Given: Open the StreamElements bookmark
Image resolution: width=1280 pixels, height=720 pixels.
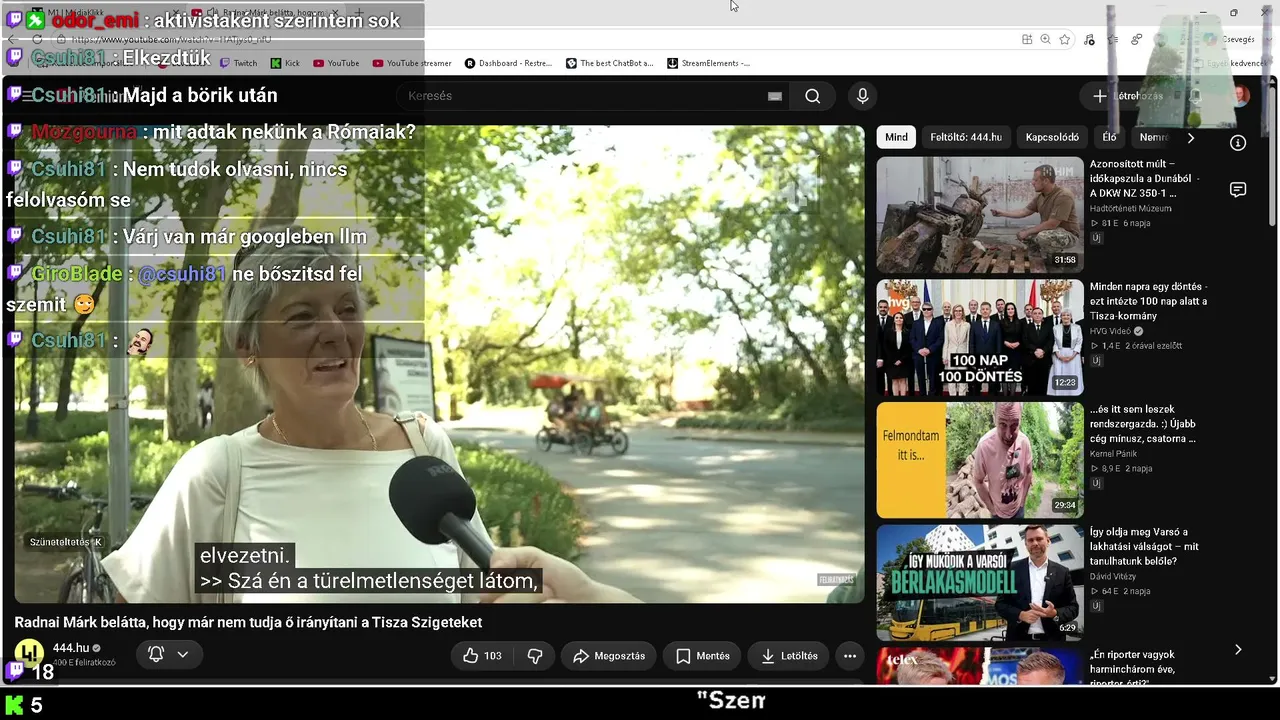Looking at the screenshot, I should pyautogui.click(x=709, y=63).
